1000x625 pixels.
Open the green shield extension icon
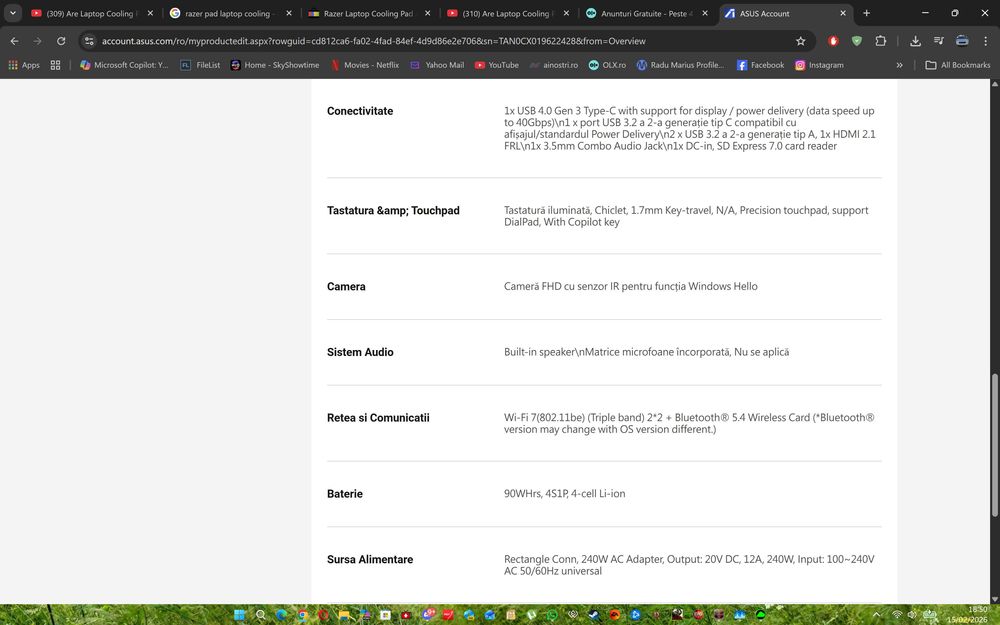pos(857,41)
